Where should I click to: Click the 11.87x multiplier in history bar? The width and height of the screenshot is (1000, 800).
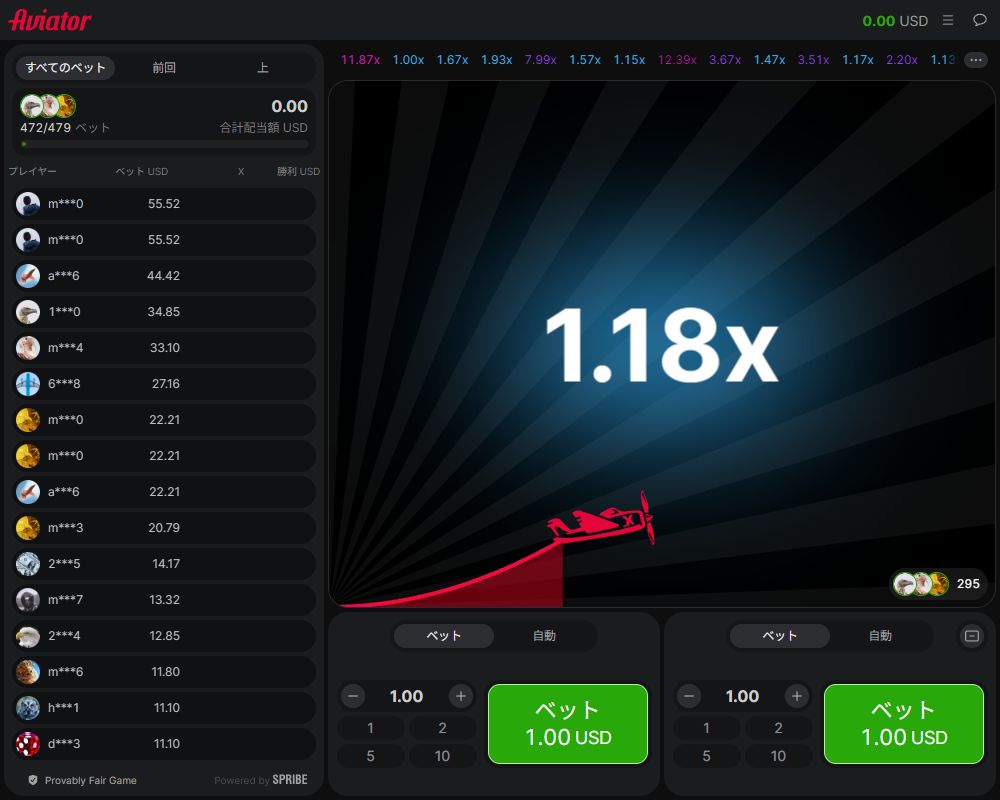[x=360, y=60]
